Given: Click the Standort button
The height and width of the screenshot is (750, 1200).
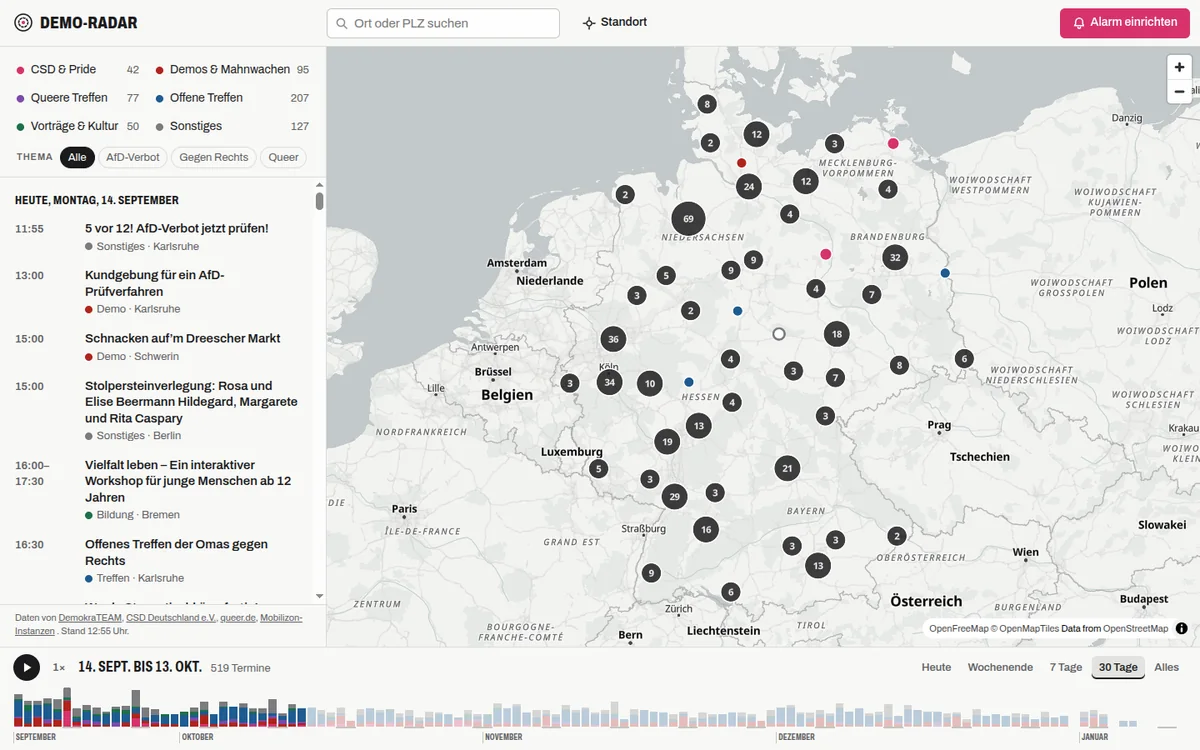Looking at the screenshot, I should tap(615, 23).
